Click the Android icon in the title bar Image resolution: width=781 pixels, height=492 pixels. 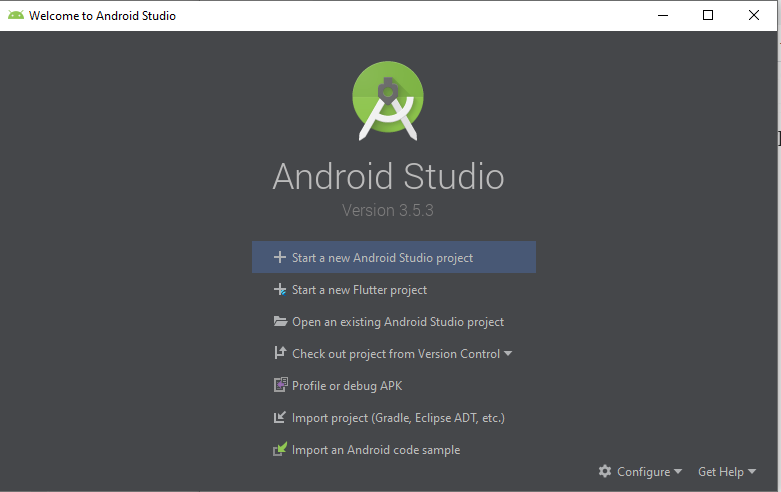pyautogui.click(x=15, y=15)
